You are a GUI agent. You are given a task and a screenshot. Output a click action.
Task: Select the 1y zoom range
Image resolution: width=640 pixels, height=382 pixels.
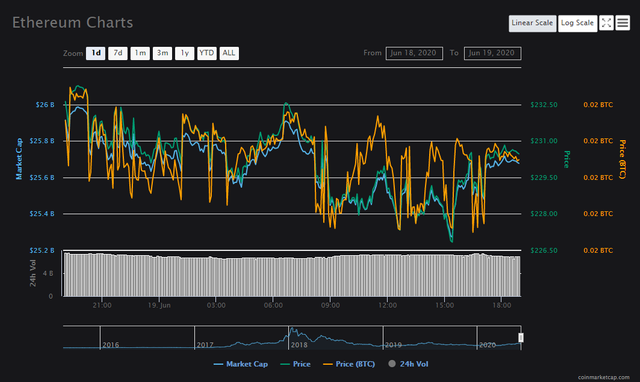click(184, 53)
